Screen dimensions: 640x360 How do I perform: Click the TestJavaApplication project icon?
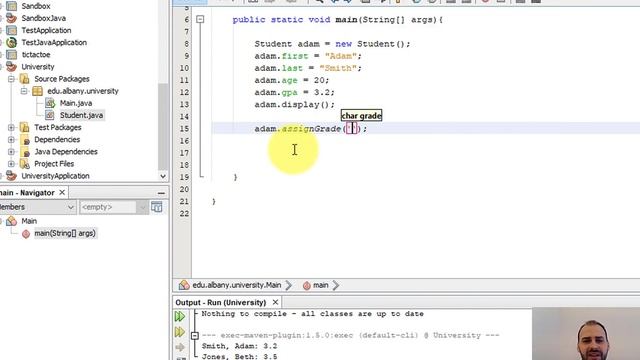(x=12, y=42)
